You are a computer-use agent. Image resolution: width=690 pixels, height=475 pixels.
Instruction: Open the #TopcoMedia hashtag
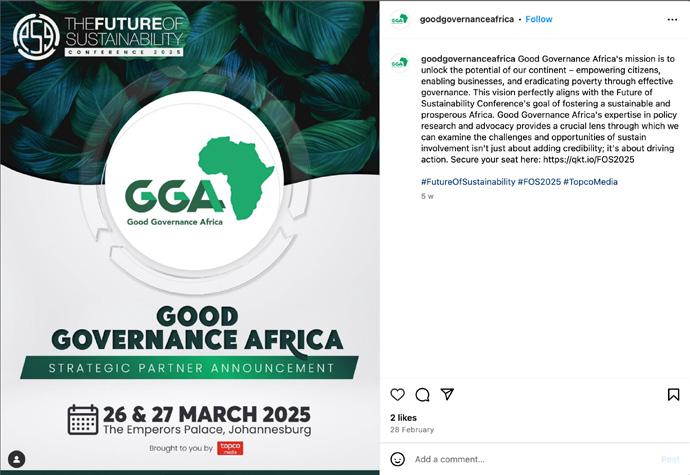(x=590, y=182)
